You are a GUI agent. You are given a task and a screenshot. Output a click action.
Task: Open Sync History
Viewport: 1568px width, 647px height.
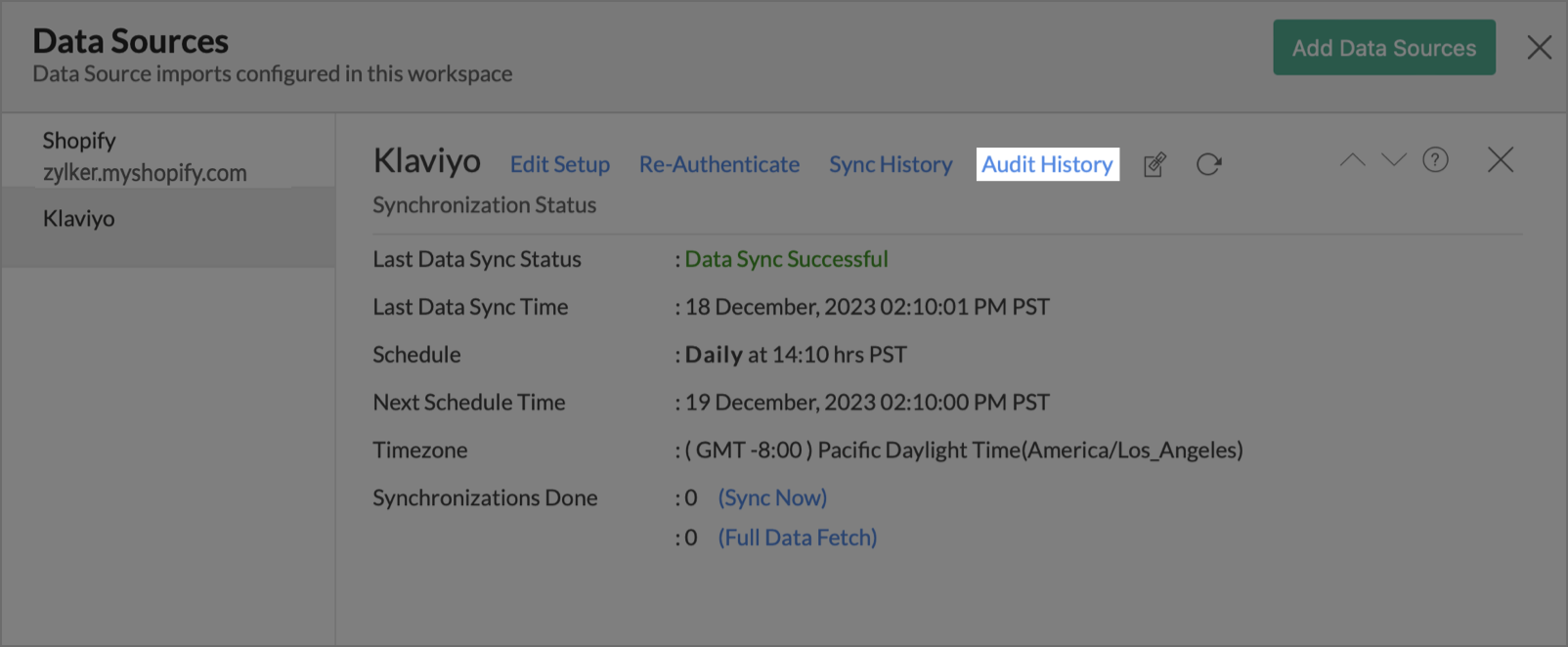(891, 164)
